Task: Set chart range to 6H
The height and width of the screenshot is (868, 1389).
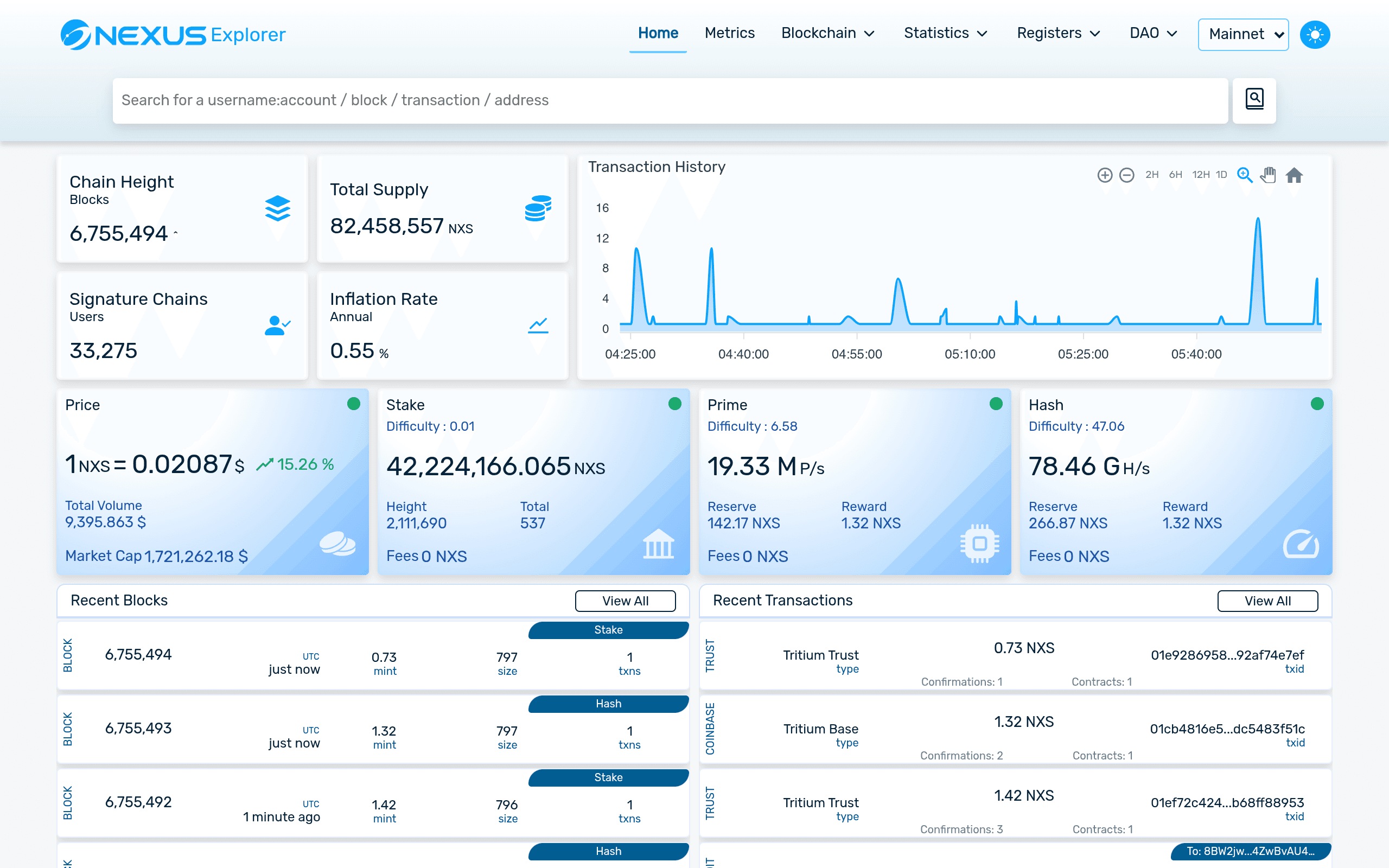Action: click(1175, 175)
